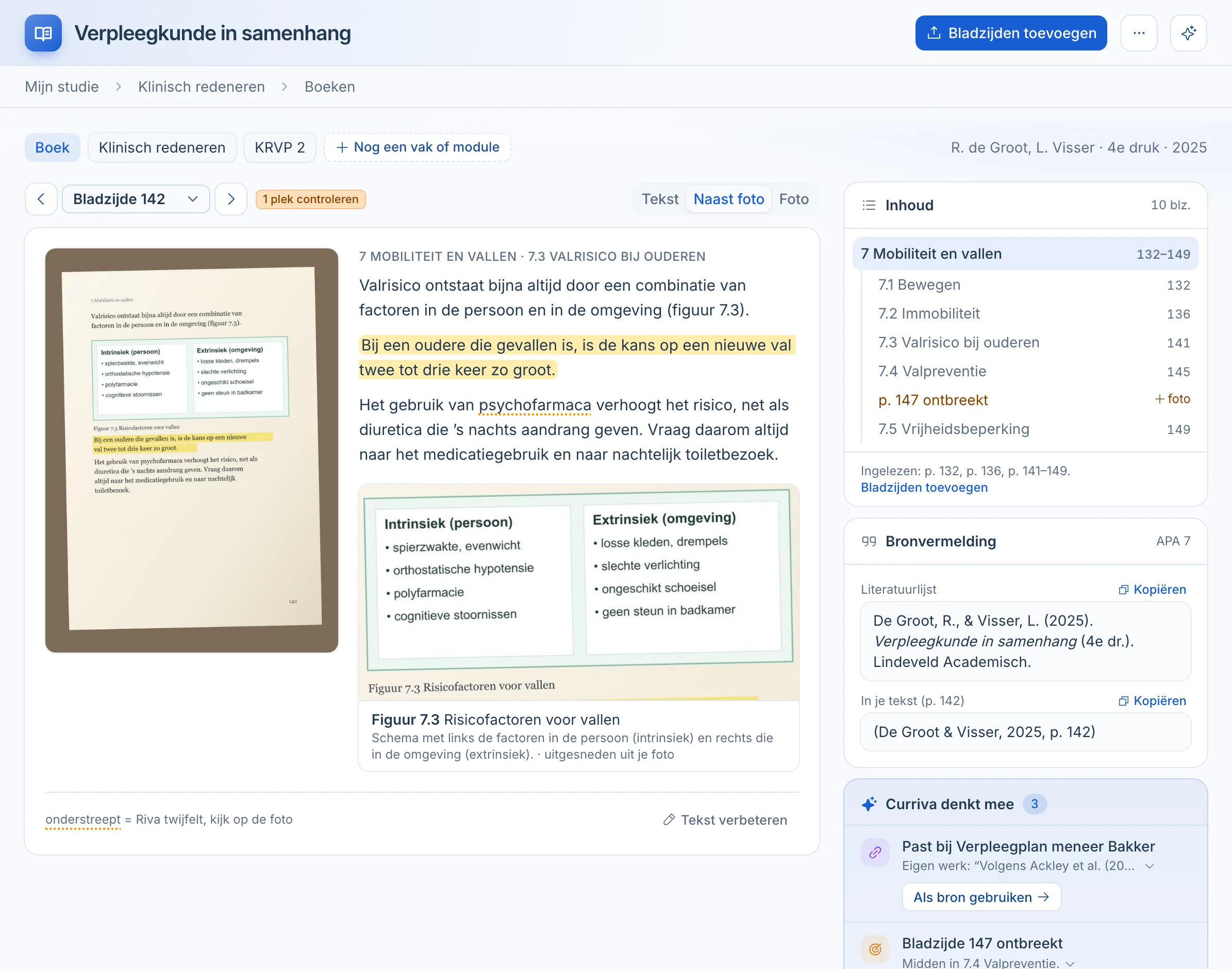Click the sparkle AI assistant icon button
The width and height of the screenshot is (1232, 969).
pyautogui.click(x=1188, y=33)
